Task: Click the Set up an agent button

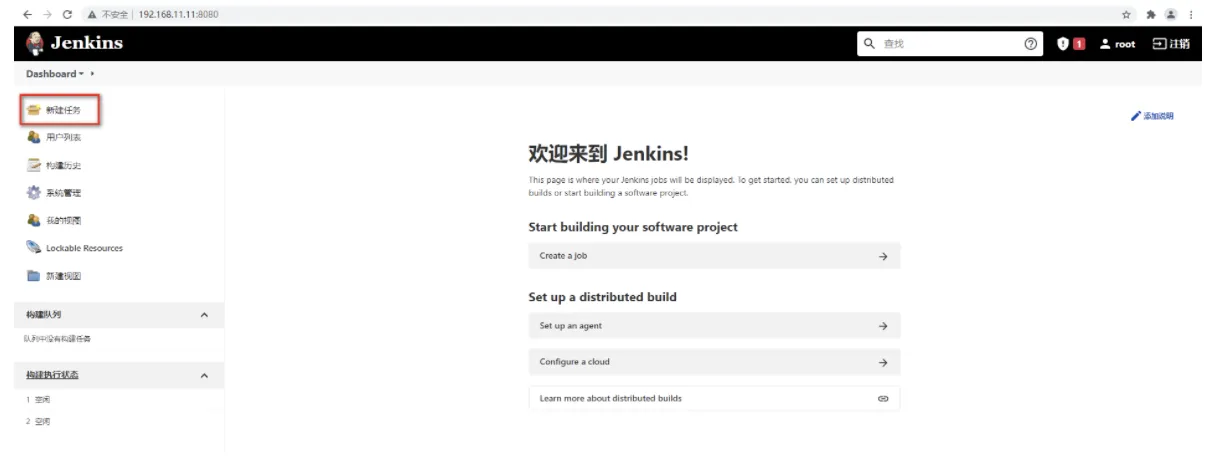Action: 714,326
